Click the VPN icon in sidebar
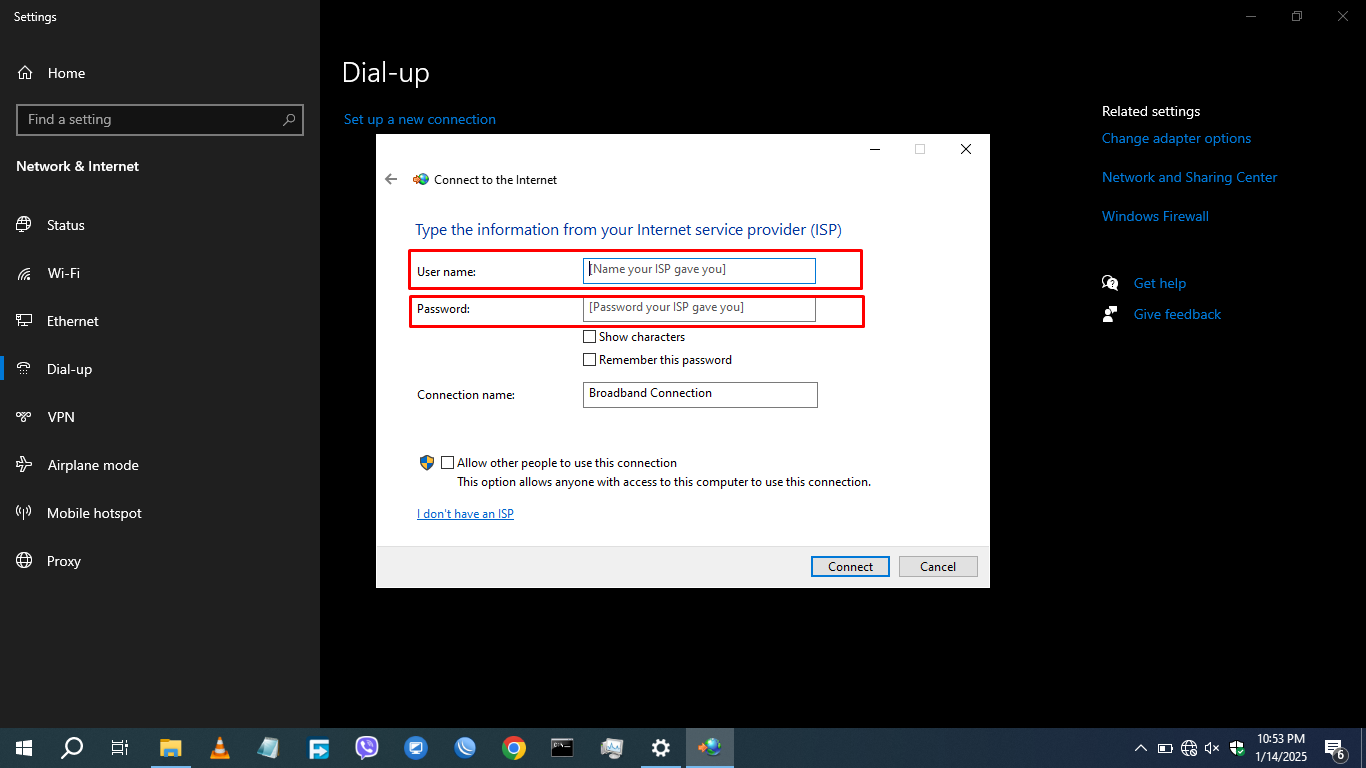 (24, 417)
